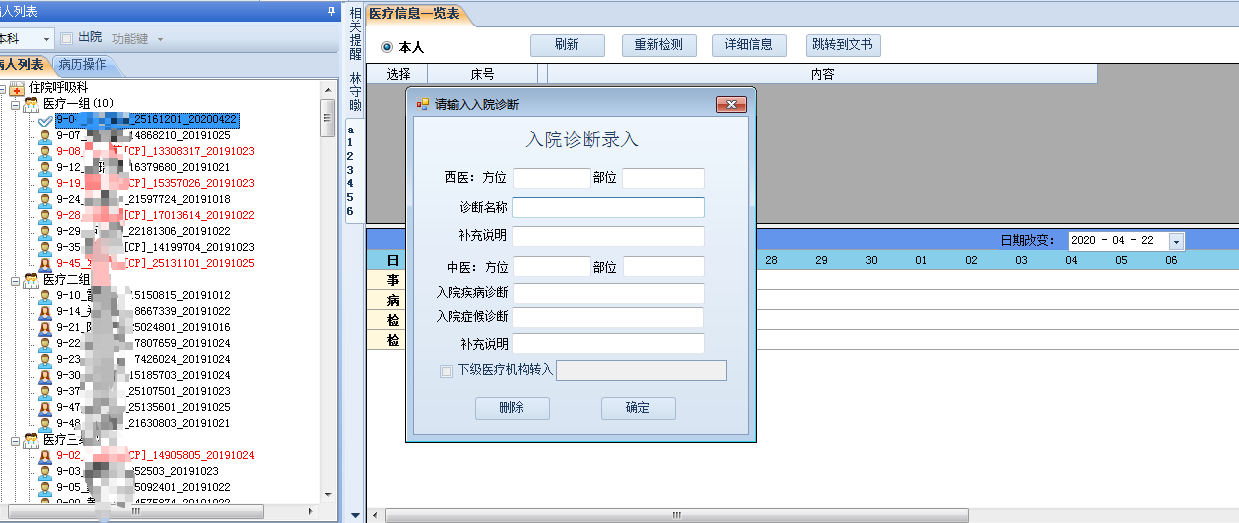The image size is (1239, 523).
Task: Click patient icon for bed 9-23
Action: (x=45, y=359)
